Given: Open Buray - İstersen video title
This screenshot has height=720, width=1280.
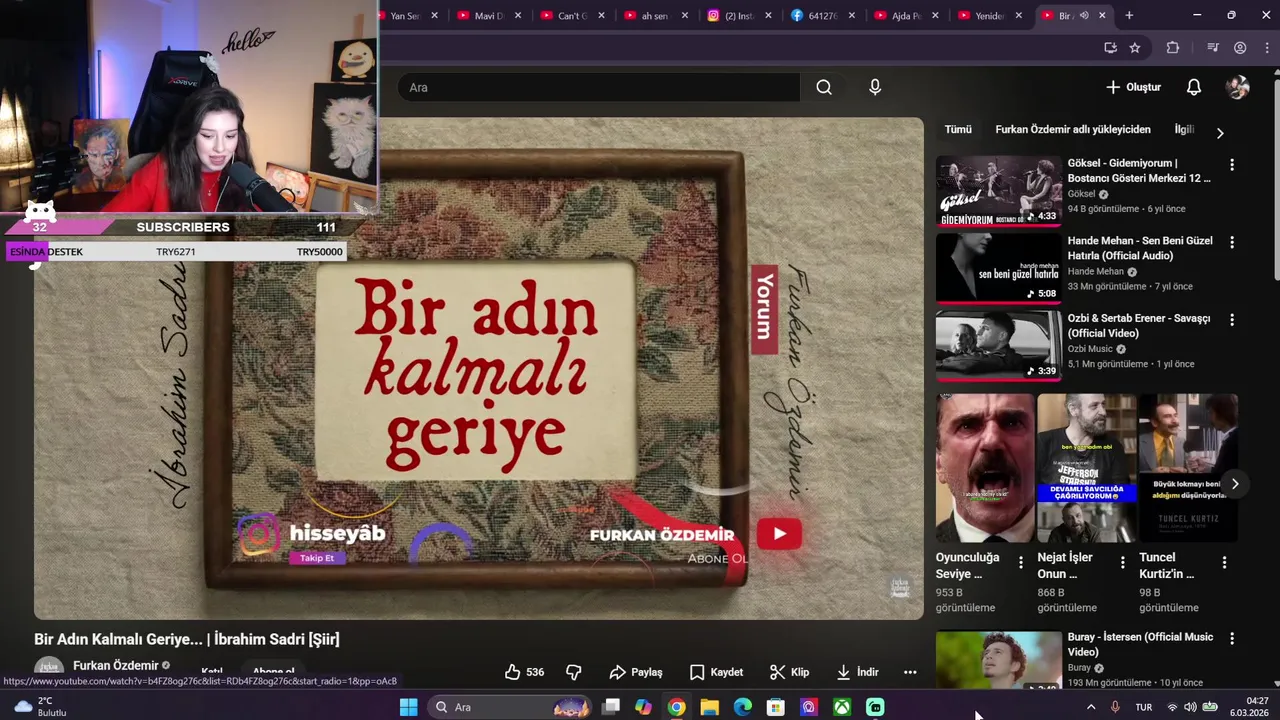Looking at the screenshot, I should (x=1140, y=644).
